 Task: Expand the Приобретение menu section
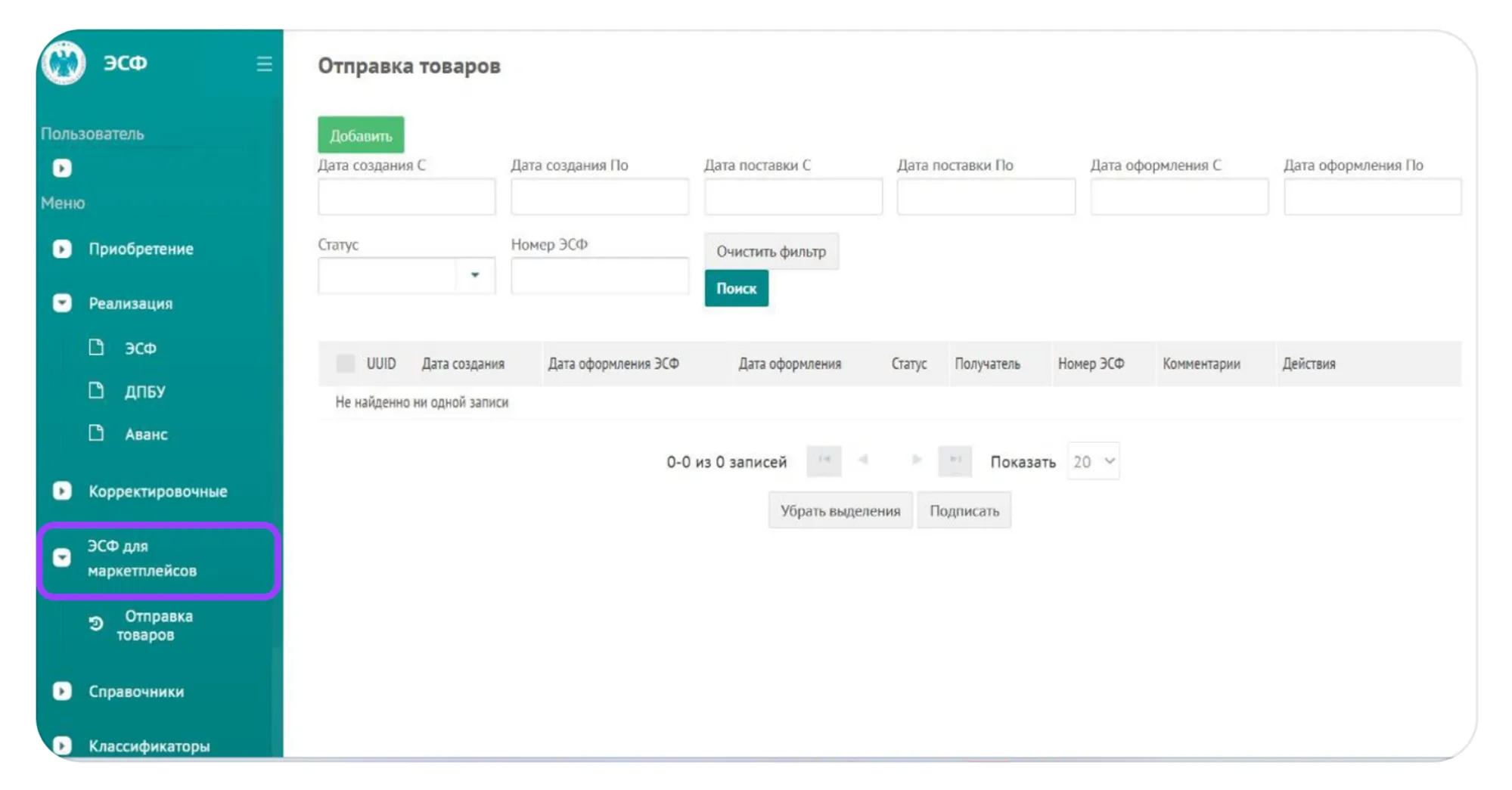point(140,249)
